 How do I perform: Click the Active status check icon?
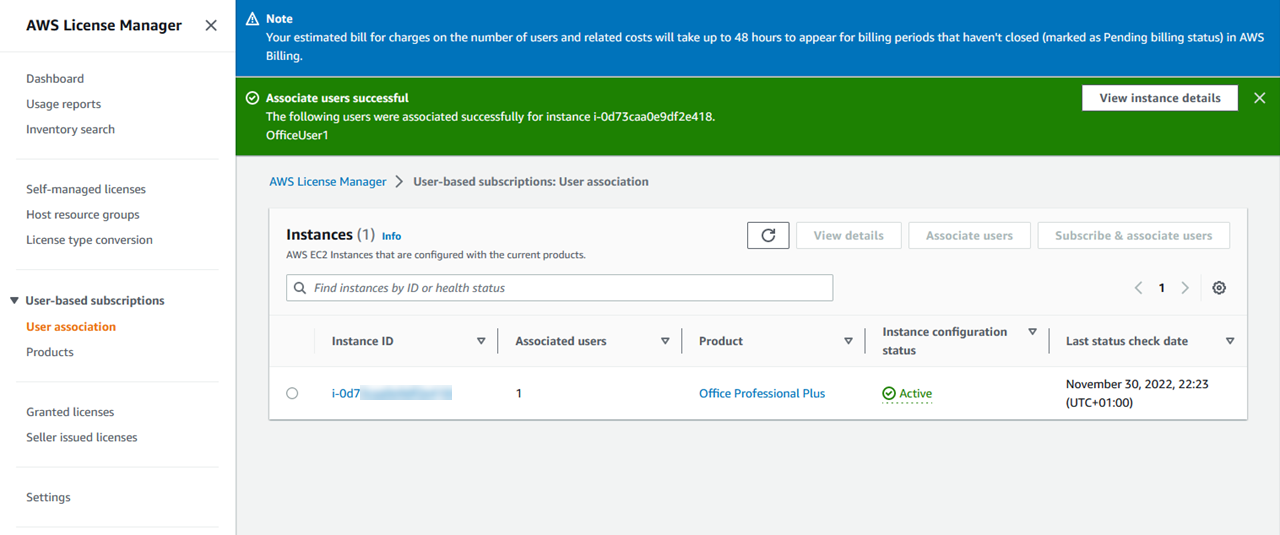(x=889, y=394)
